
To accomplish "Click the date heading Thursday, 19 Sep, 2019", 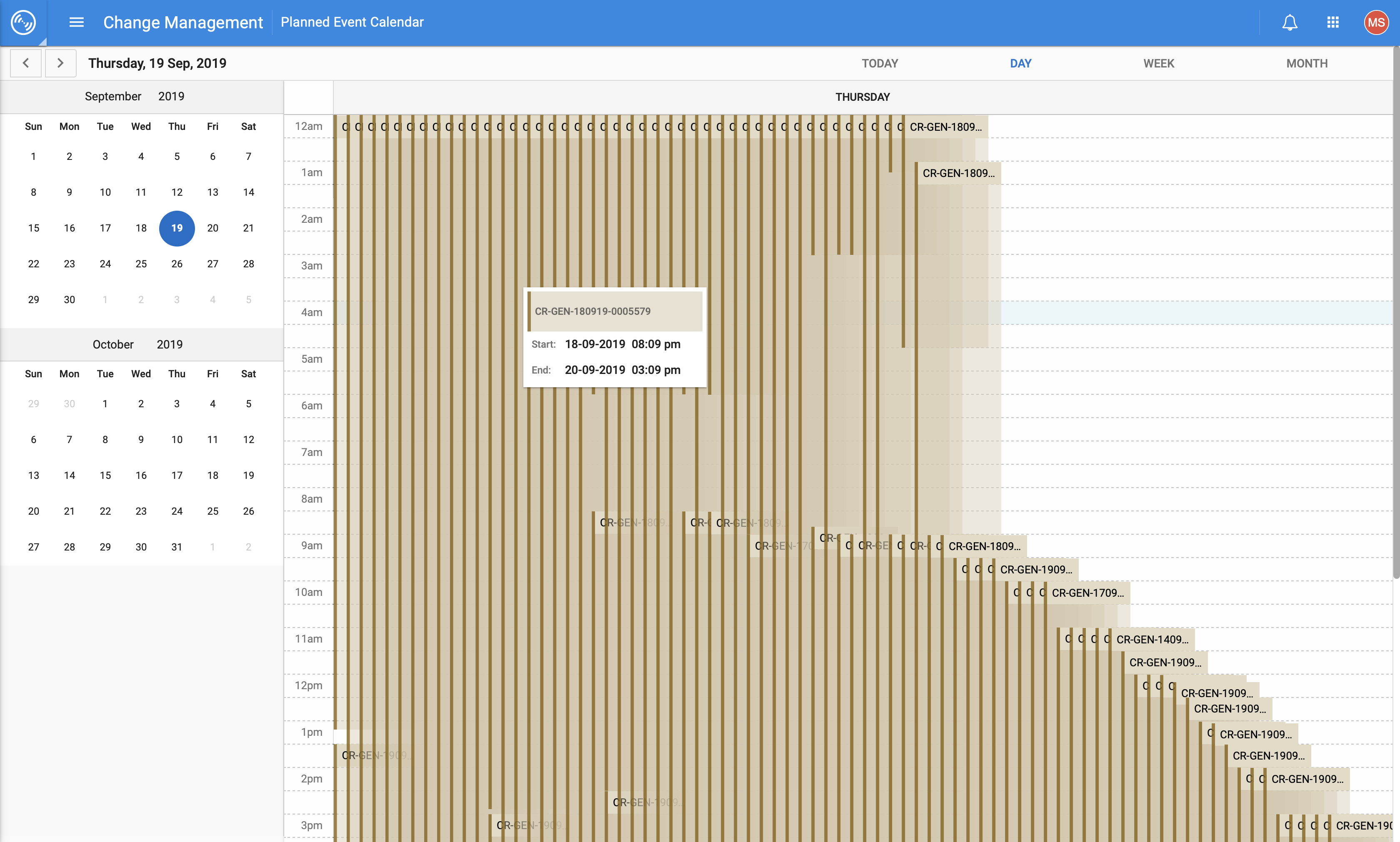I will click(x=157, y=63).
